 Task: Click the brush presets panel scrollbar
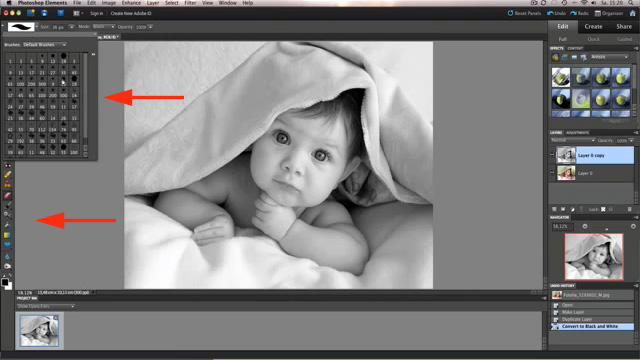(85, 104)
